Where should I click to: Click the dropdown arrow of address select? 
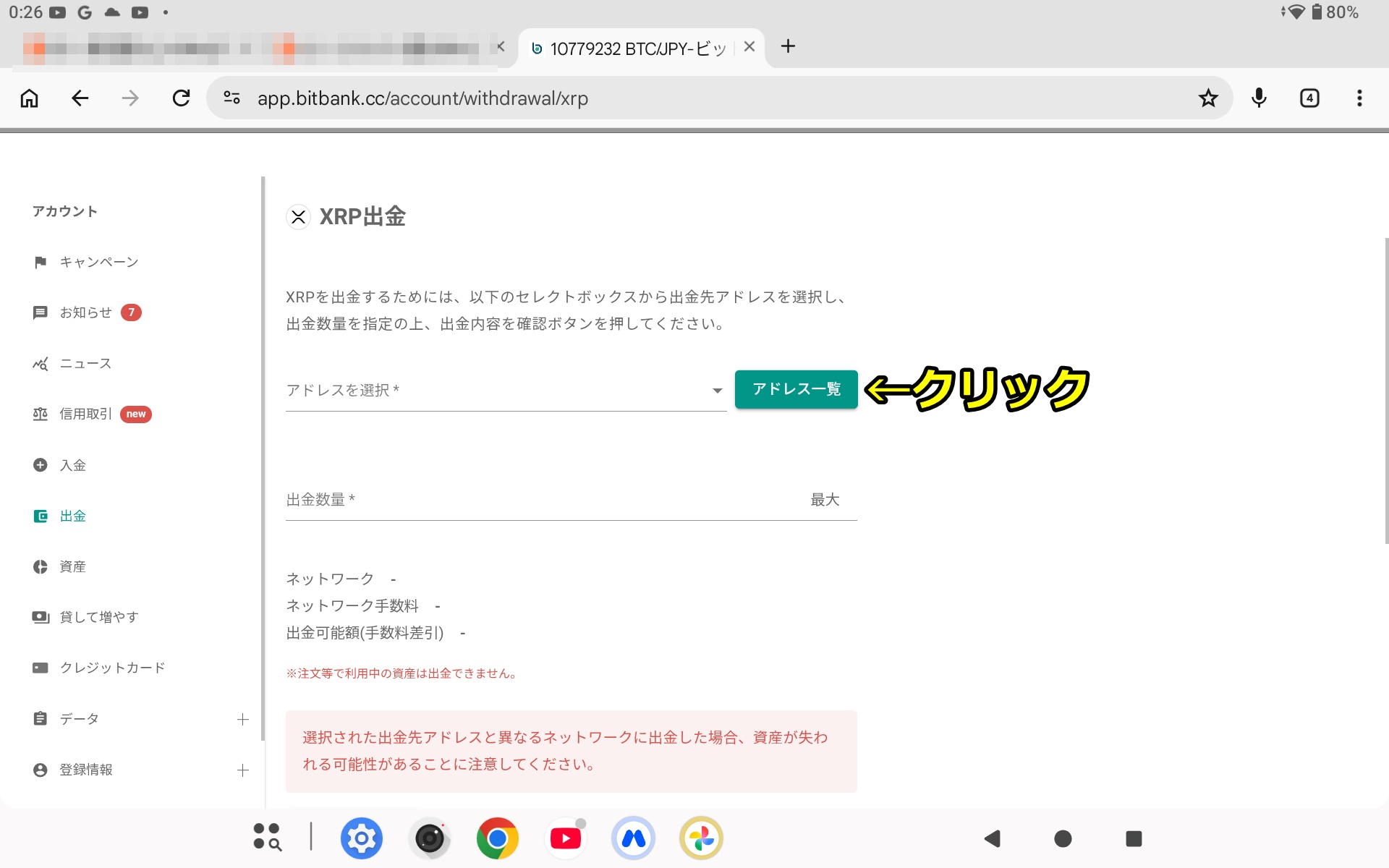pyautogui.click(x=717, y=391)
